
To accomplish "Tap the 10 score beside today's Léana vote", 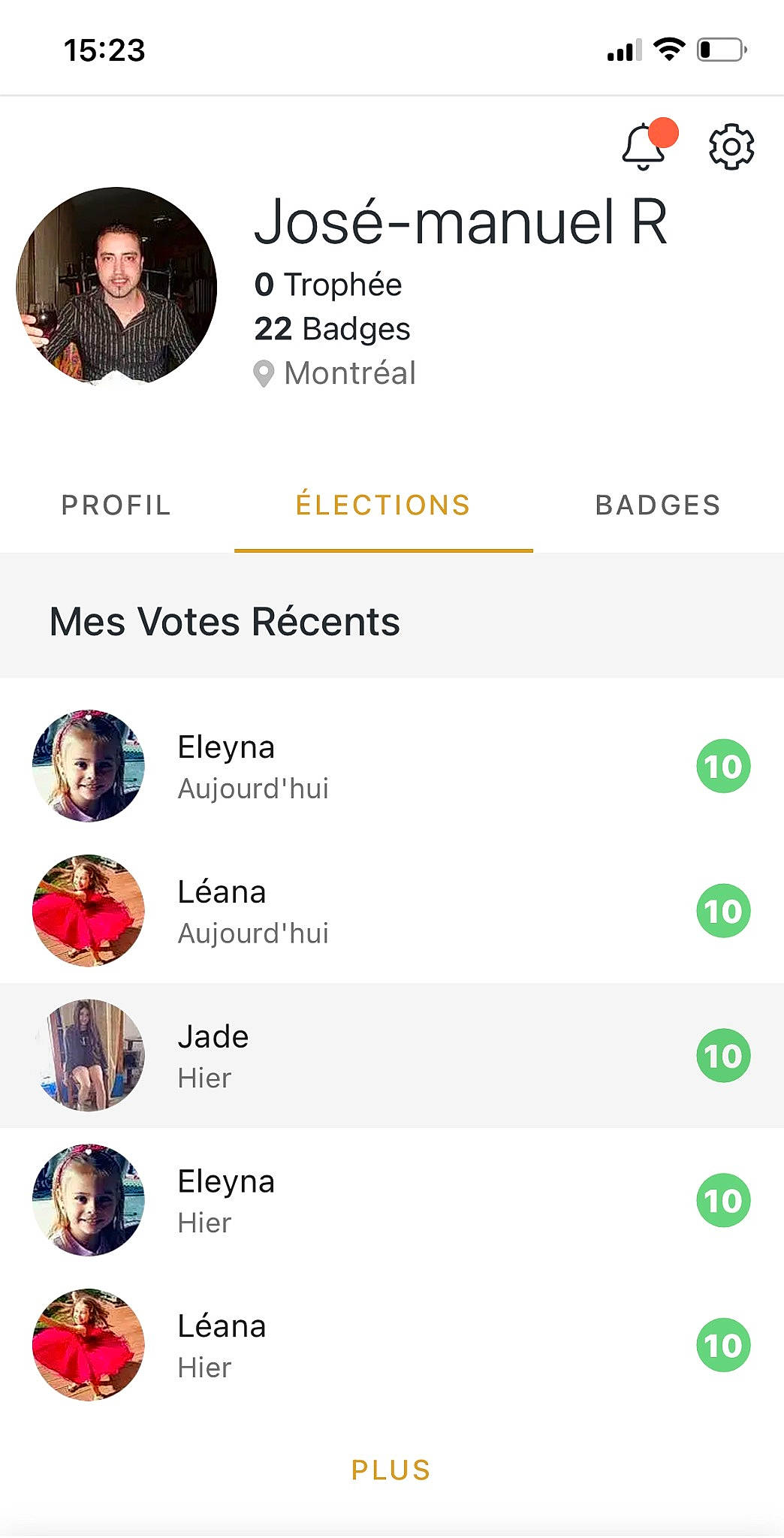I will [x=723, y=911].
